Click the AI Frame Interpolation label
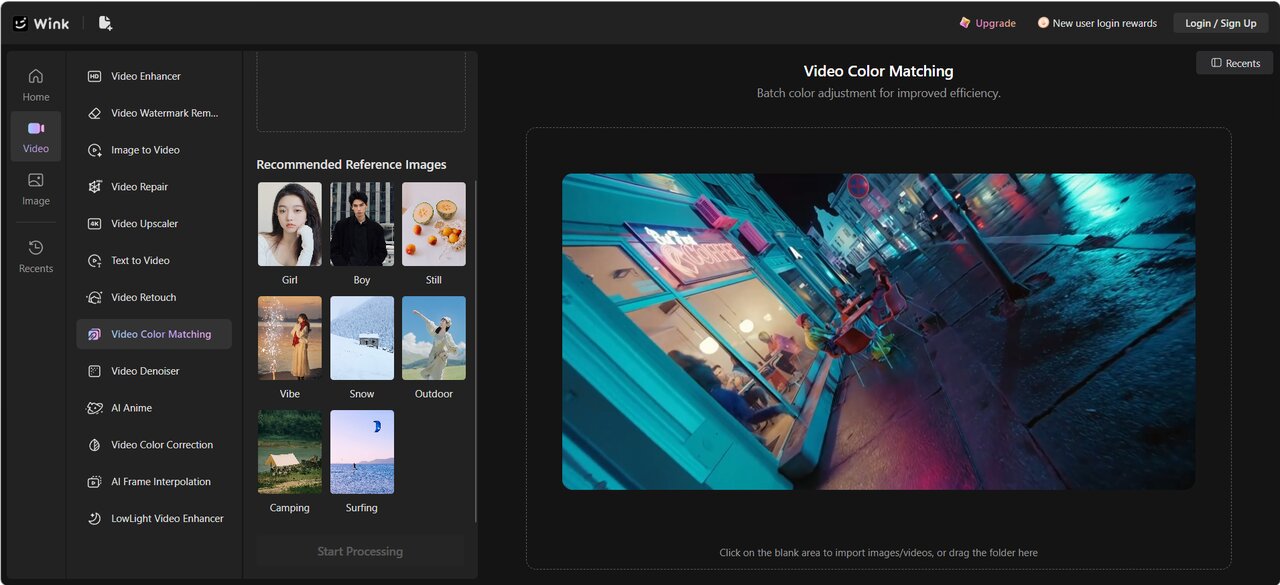The width and height of the screenshot is (1280, 585). (x=161, y=482)
